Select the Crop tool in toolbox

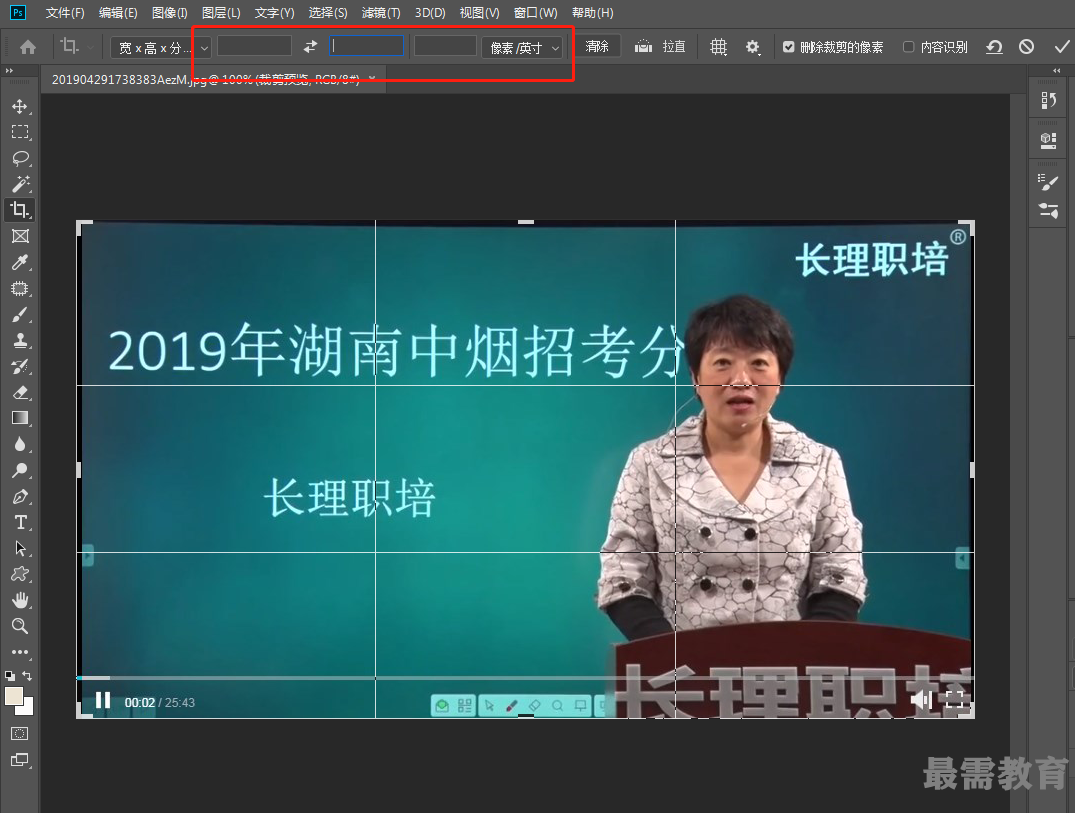[20, 210]
